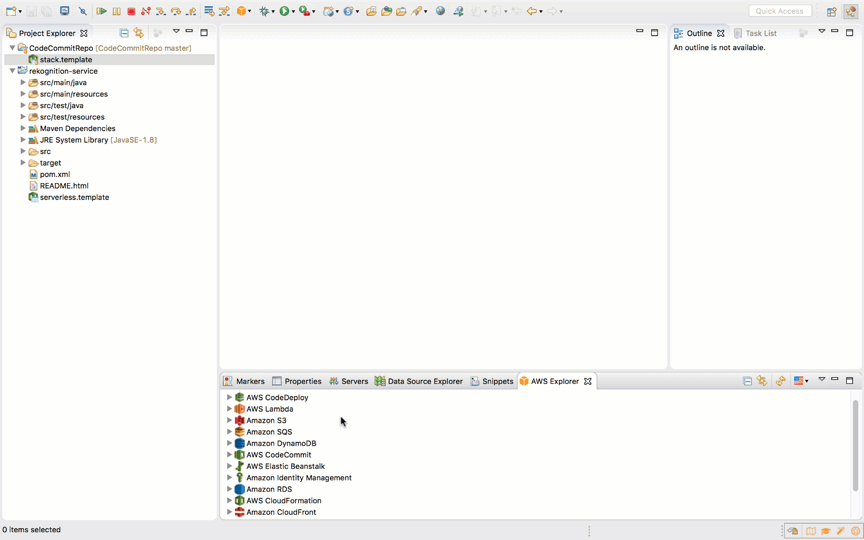Click the Step Over toolbar icon
The image size is (864, 540).
pos(176,11)
